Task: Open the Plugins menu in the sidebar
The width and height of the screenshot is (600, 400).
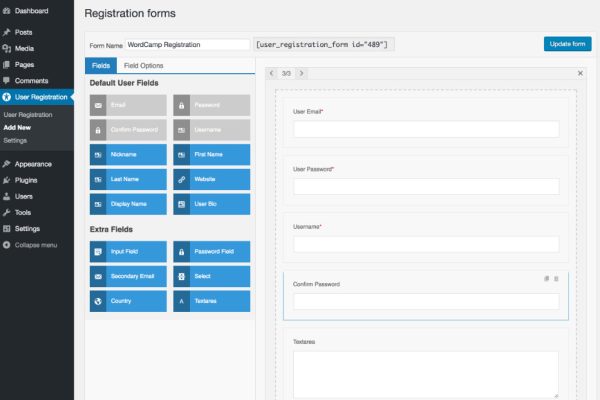Action: [x=27, y=180]
